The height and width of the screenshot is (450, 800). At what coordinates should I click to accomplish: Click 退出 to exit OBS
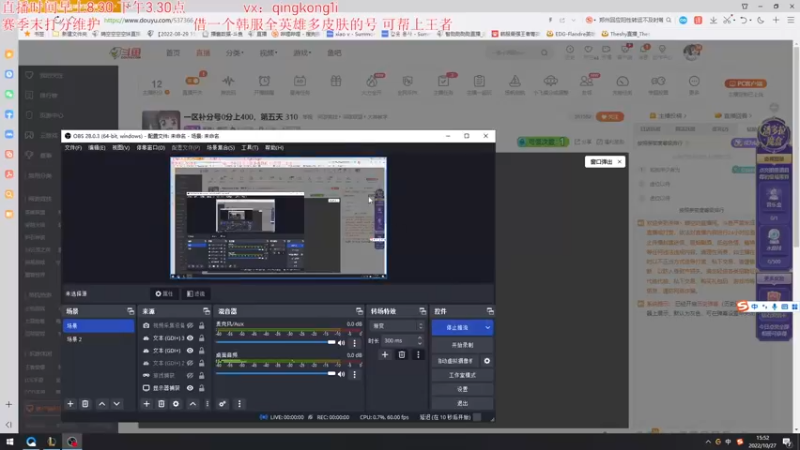click(x=462, y=403)
